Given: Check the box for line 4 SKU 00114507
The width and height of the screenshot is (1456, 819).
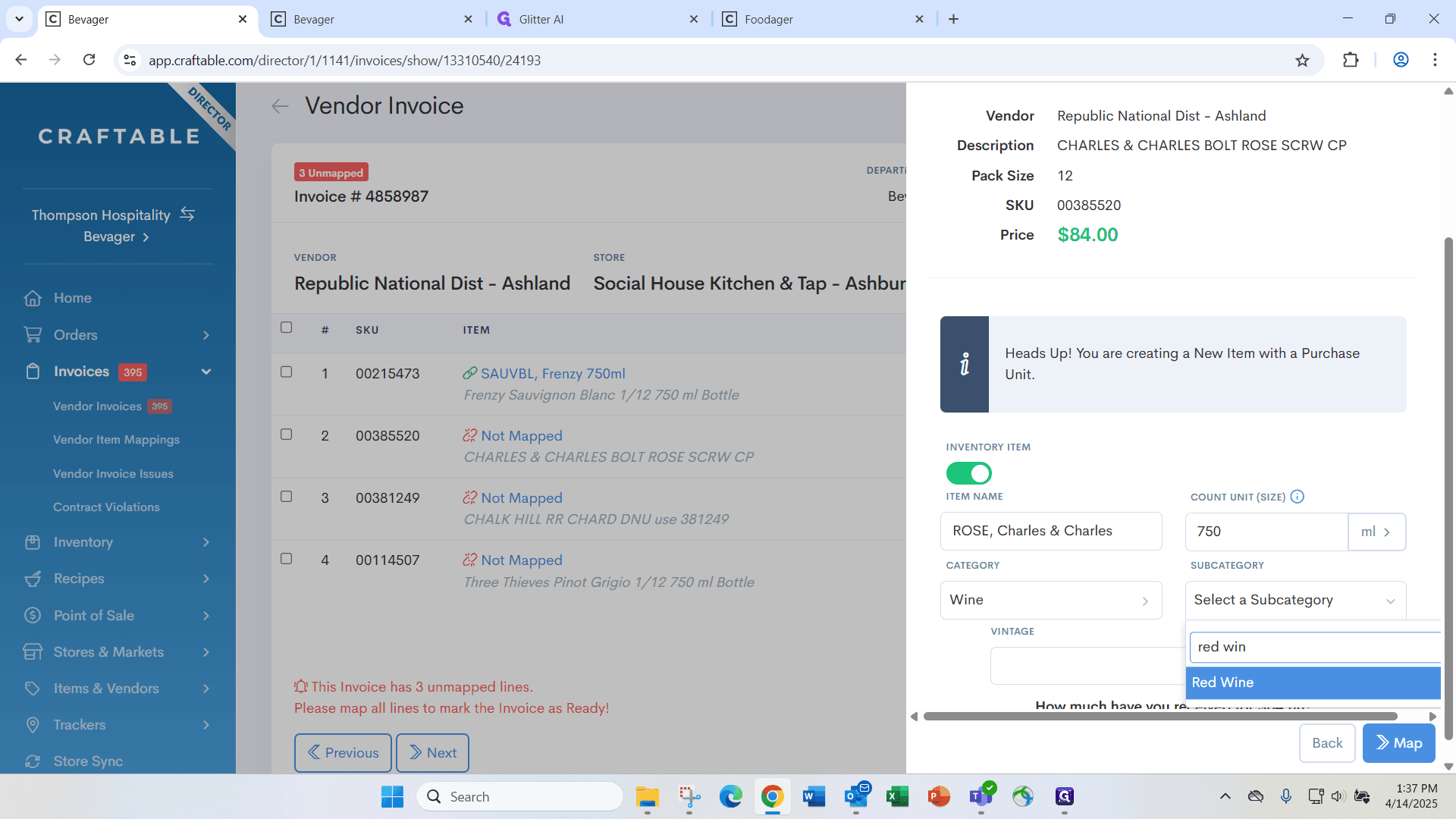Looking at the screenshot, I should 286,558.
